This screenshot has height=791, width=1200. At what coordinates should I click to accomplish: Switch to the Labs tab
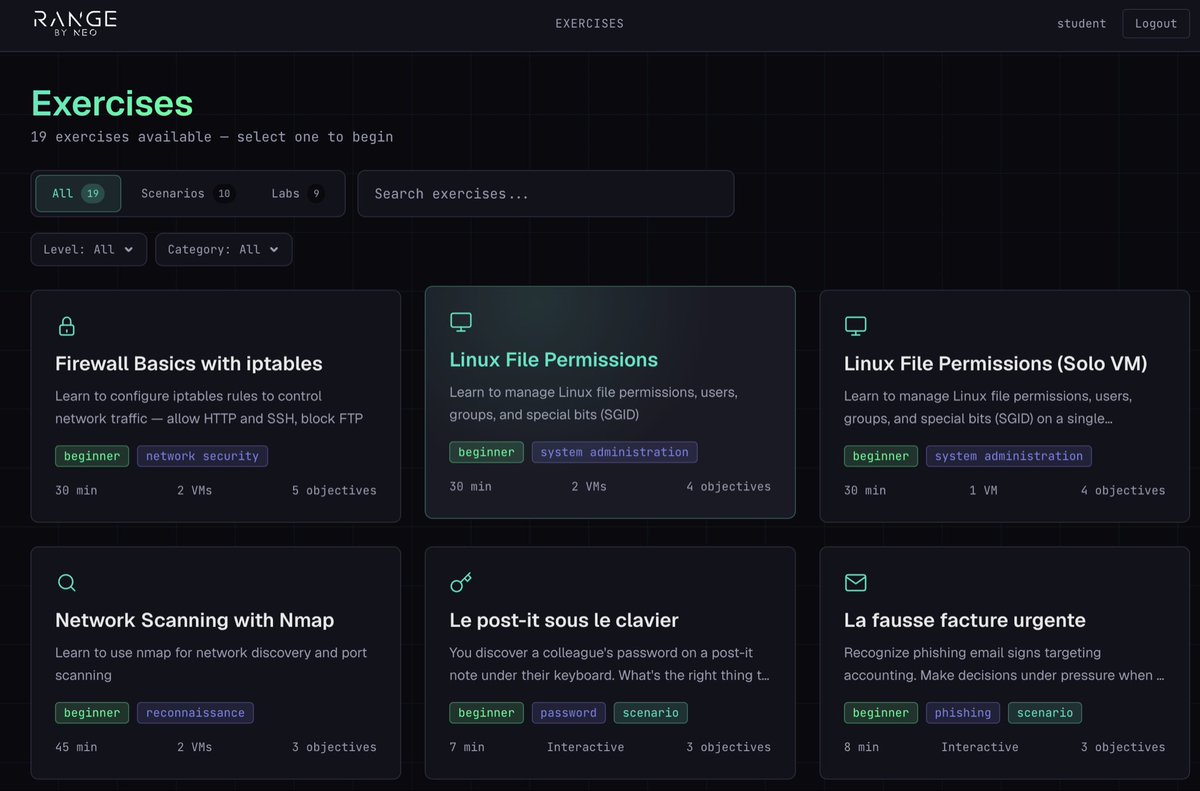297,193
